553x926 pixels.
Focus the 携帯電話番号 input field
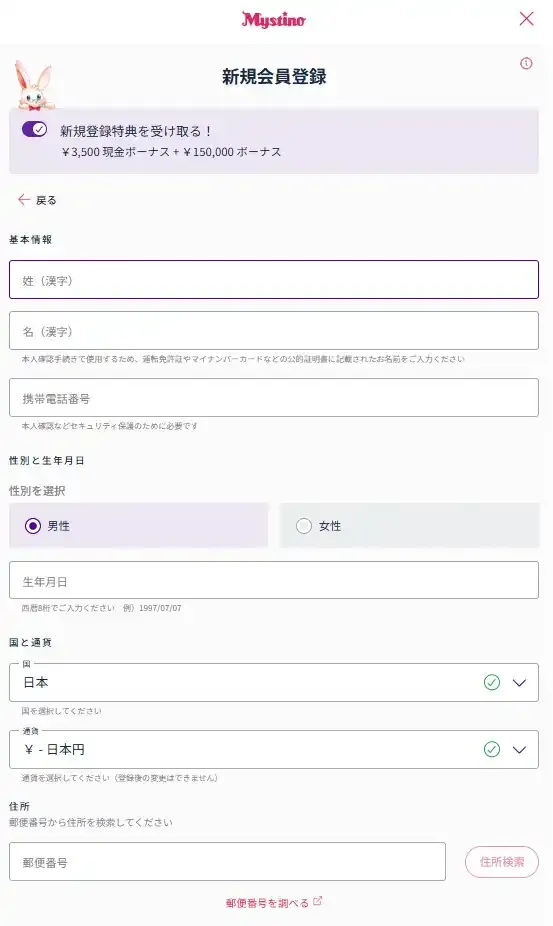pyautogui.click(x=274, y=397)
